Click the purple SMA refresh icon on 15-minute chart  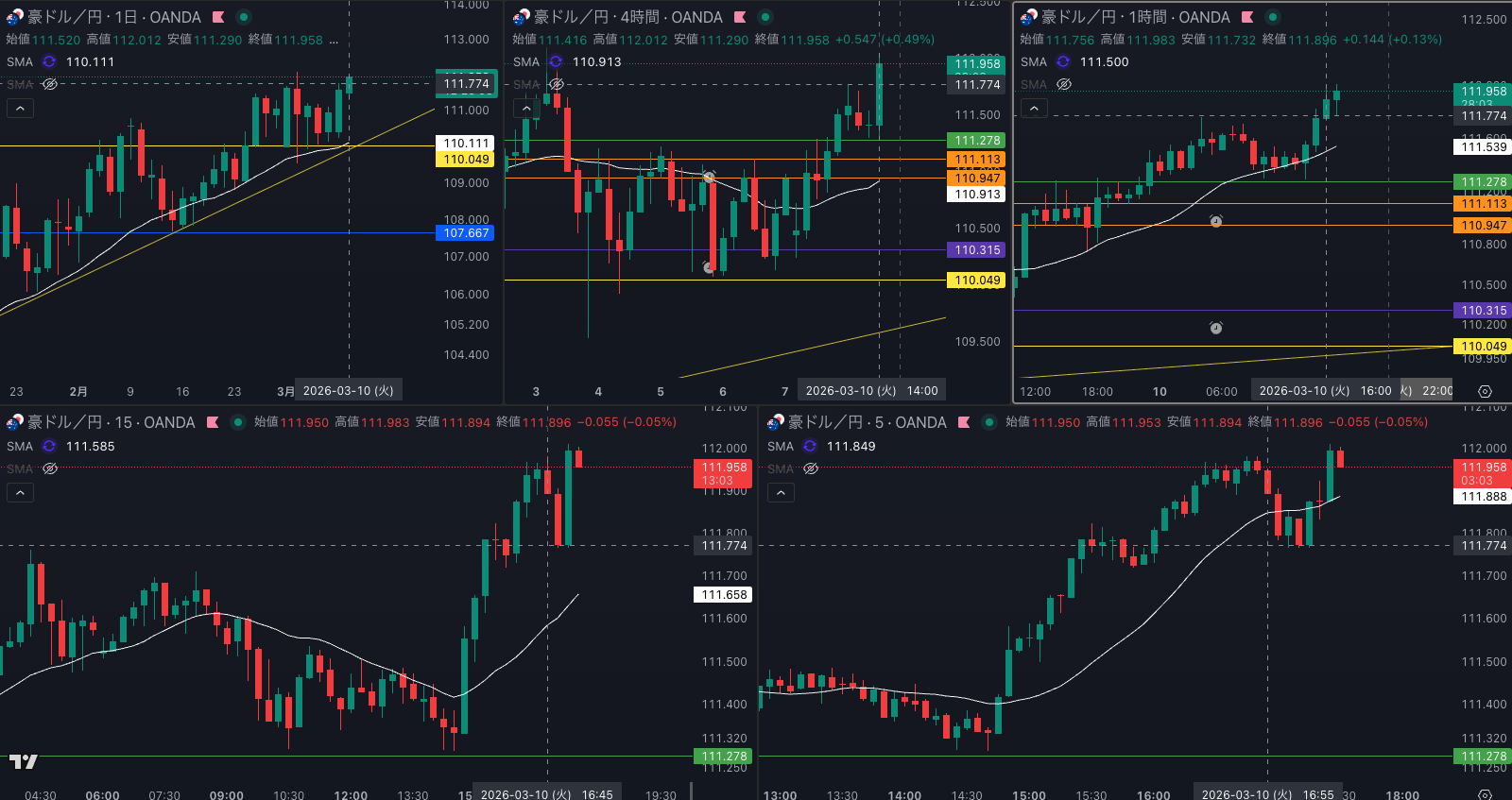[49, 446]
